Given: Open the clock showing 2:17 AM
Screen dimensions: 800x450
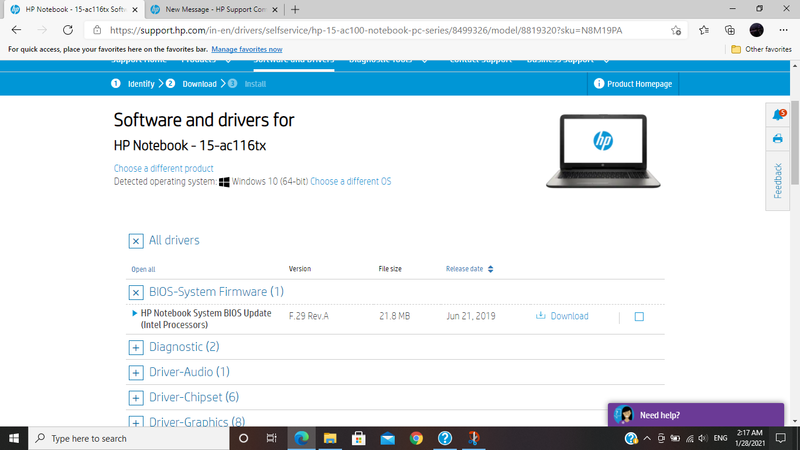Looking at the screenshot, I should [x=750, y=438].
